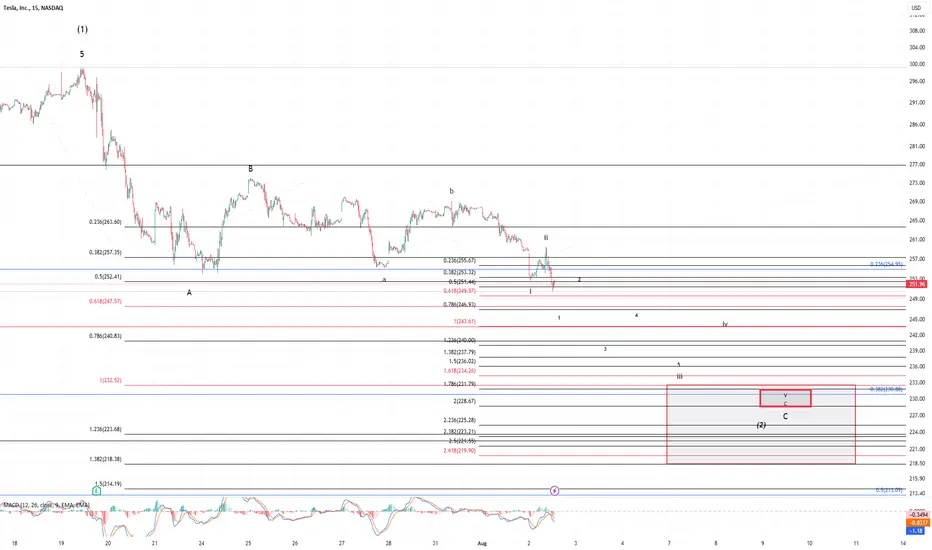
Task: Select the red 2.618(219.90) extension label
Action: tap(459, 451)
